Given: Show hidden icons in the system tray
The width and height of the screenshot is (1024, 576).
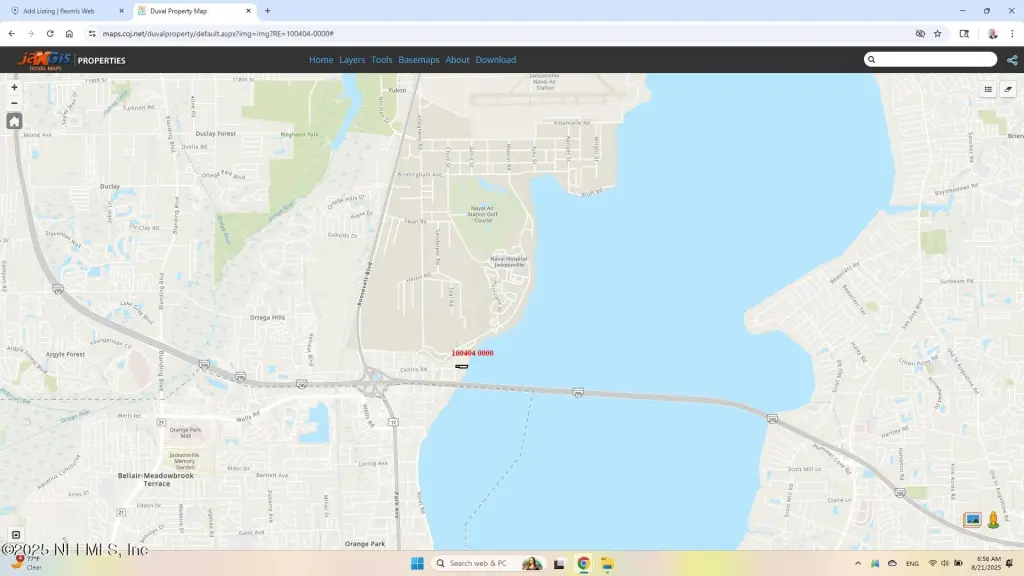Looking at the screenshot, I should pyautogui.click(x=857, y=564).
